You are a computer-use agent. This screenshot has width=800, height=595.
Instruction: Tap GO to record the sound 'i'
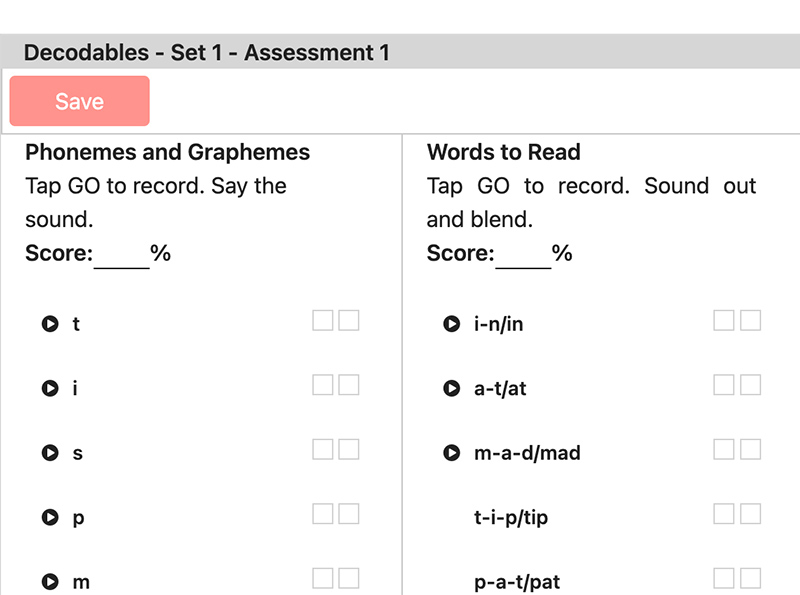click(x=48, y=388)
